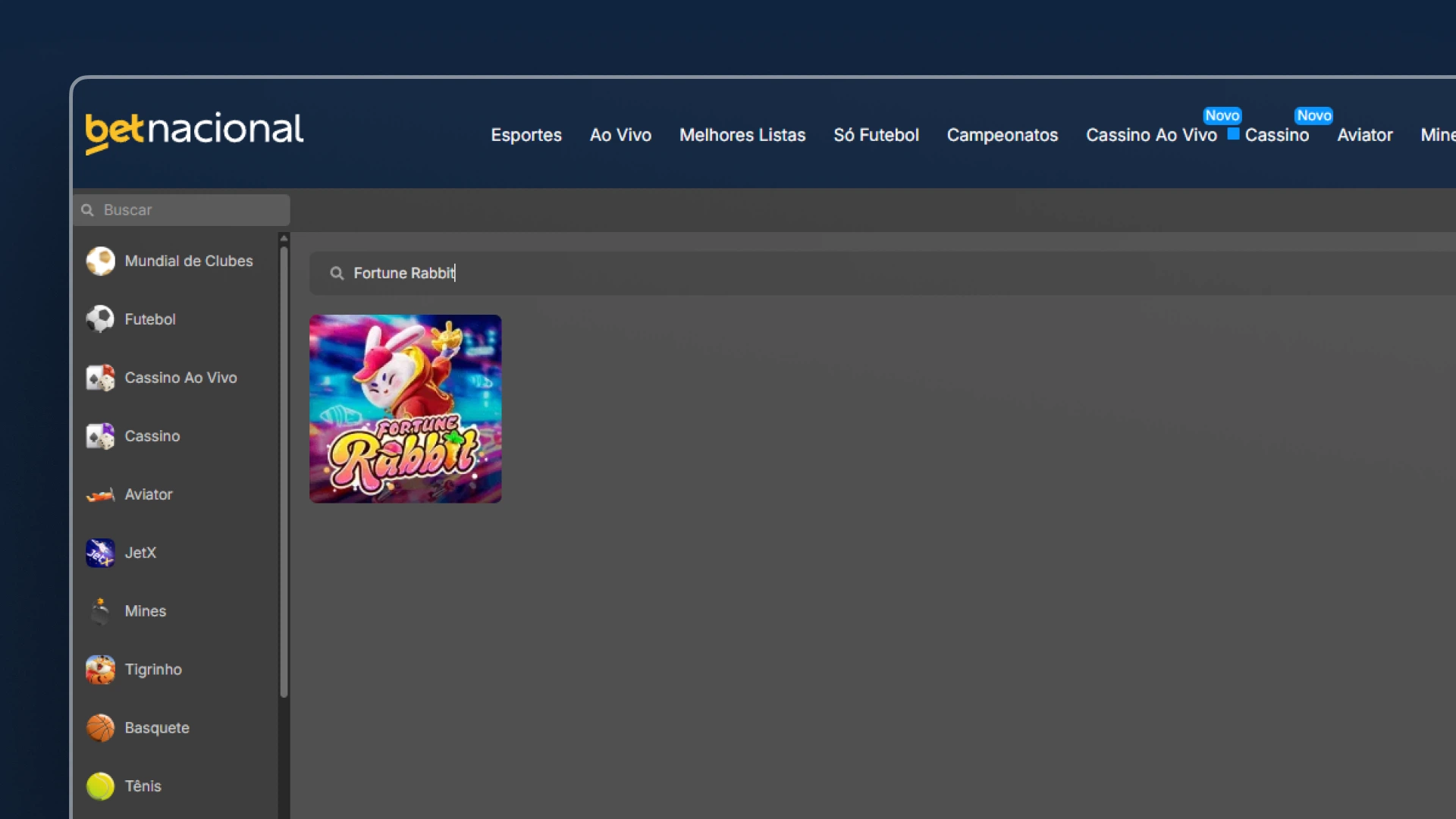Click the Tênis tennis ball icon
Screen dimensions: 1456x819
coord(100,786)
